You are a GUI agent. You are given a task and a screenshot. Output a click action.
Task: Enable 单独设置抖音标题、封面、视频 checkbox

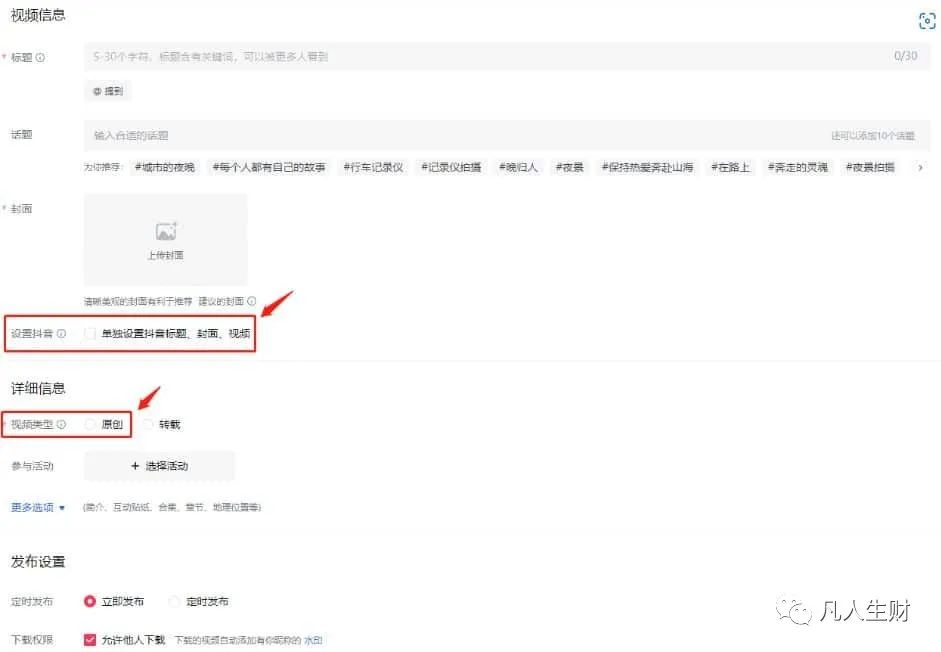[x=90, y=333]
